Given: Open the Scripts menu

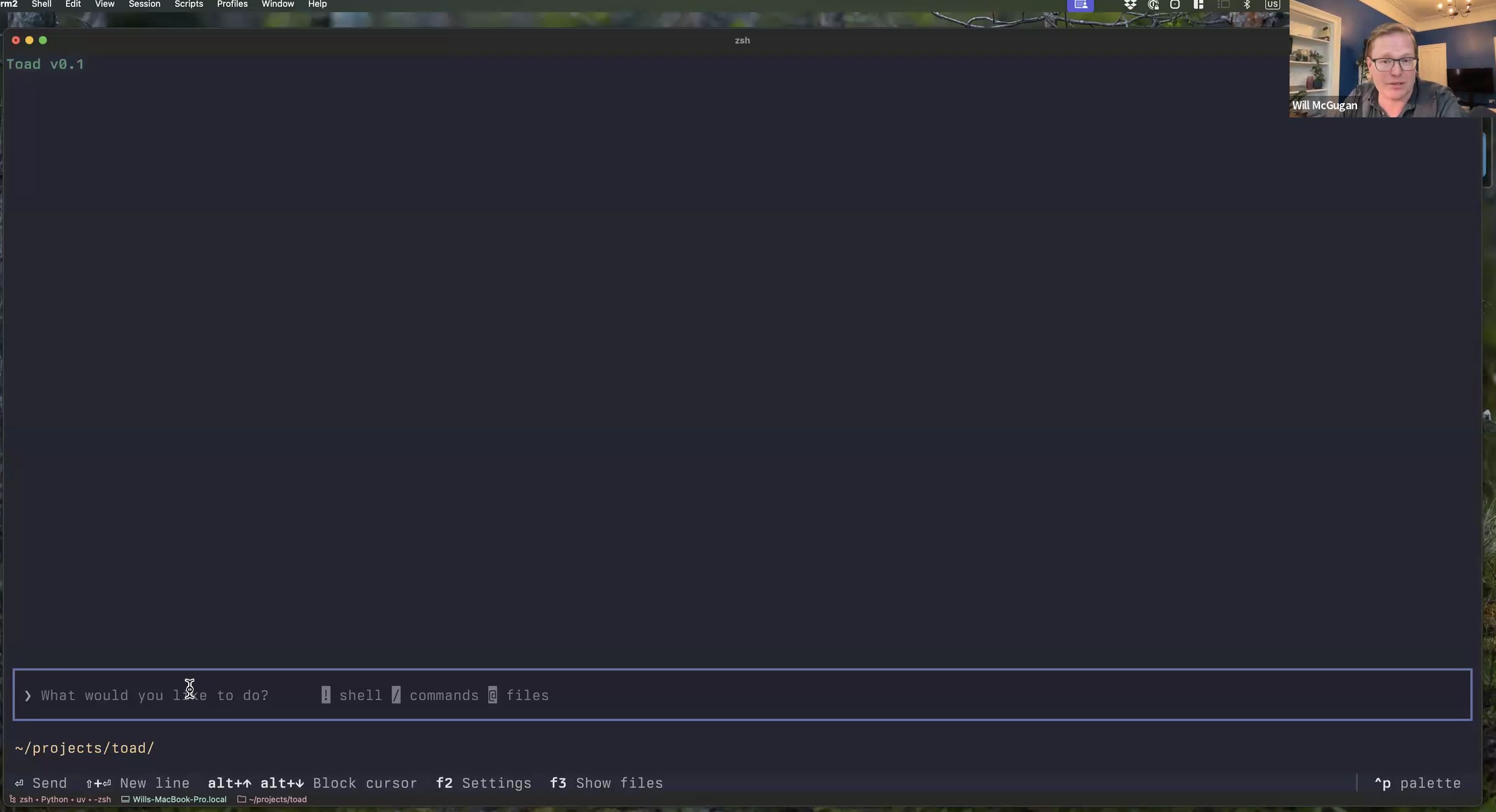Looking at the screenshot, I should click(x=188, y=5).
